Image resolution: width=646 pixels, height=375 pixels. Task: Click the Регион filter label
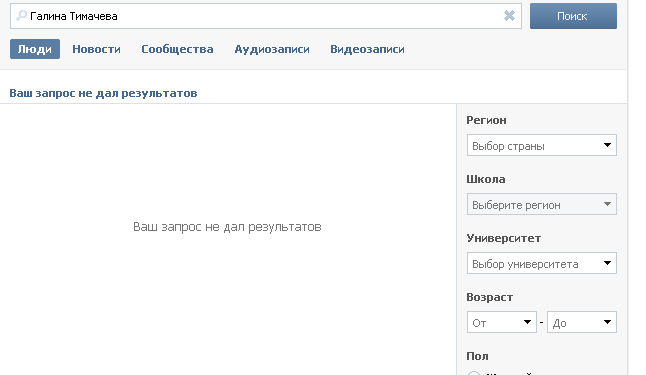click(x=486, y=120)
